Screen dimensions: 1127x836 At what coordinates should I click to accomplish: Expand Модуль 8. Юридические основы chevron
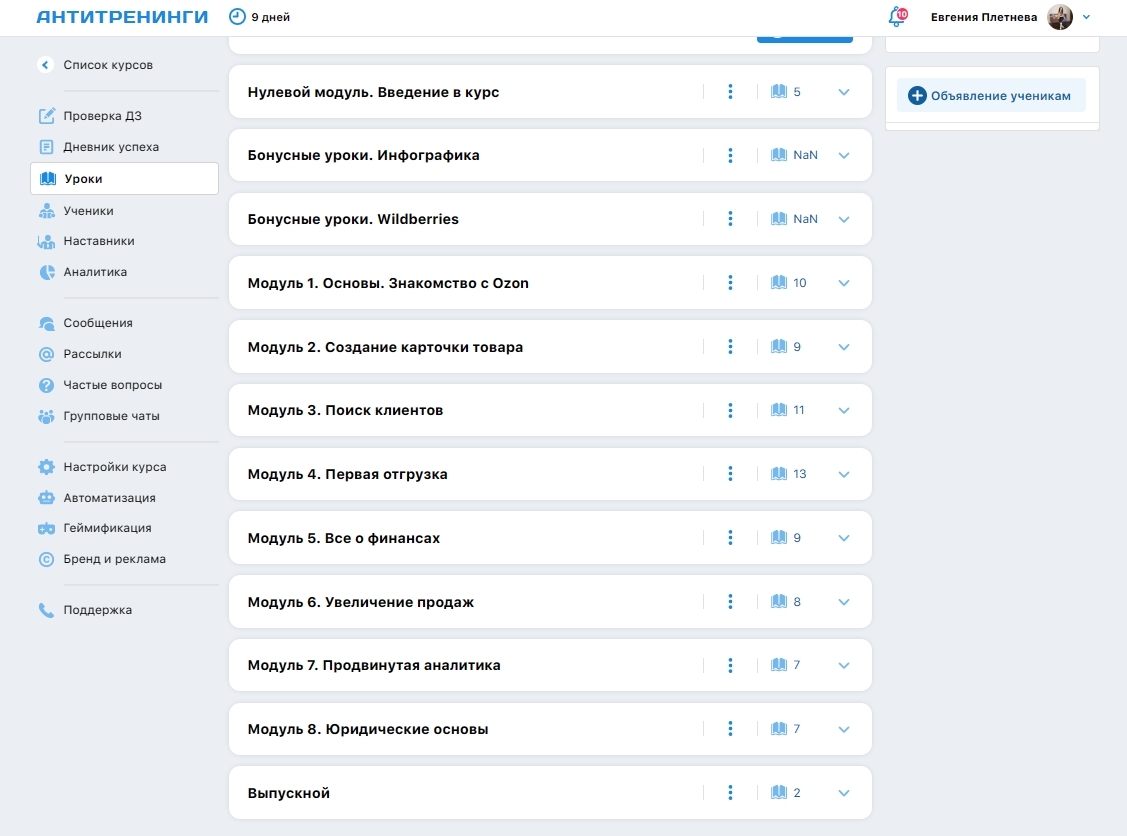click(x=843, y=729)
